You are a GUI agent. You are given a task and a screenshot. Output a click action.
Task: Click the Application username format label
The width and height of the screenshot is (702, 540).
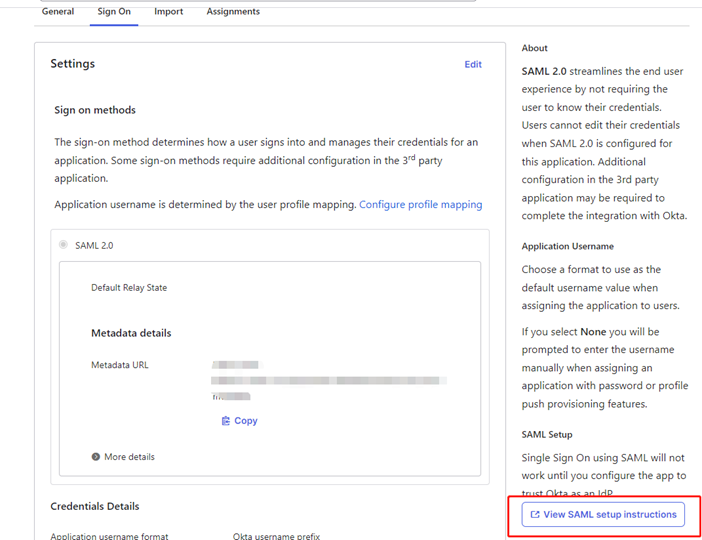[x=109, y=536]
